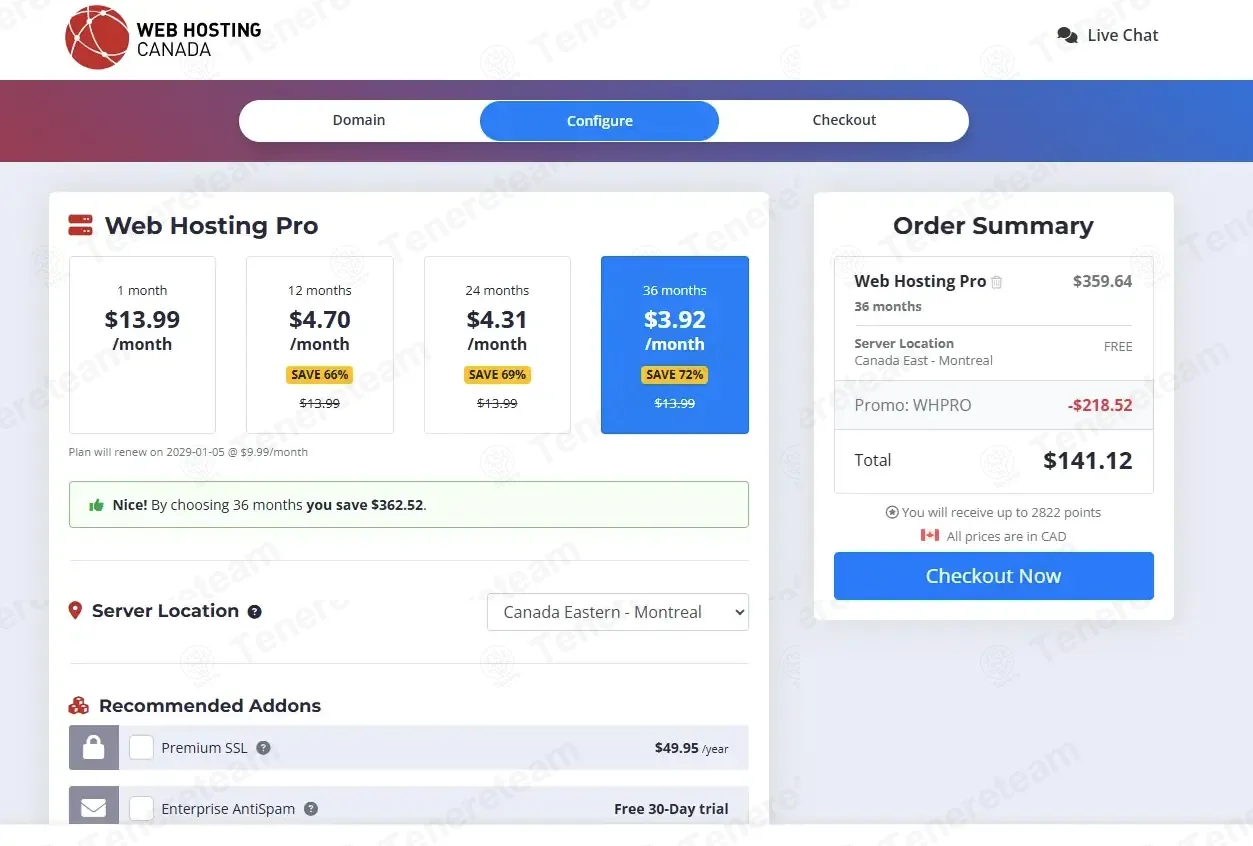Viewport: 1253px width, 846px height.
Task: Click the FREE server location label
Action: [1118, 347]
